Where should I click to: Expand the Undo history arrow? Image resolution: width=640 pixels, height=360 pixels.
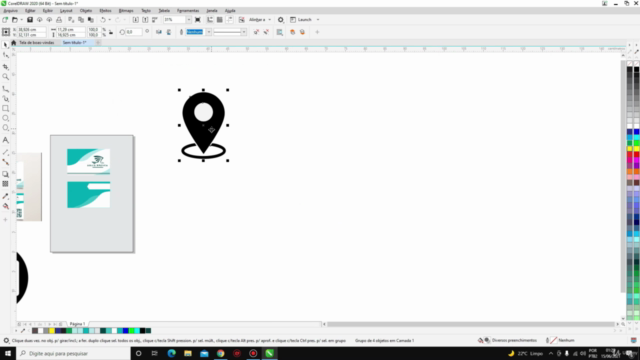pos(109,20)
